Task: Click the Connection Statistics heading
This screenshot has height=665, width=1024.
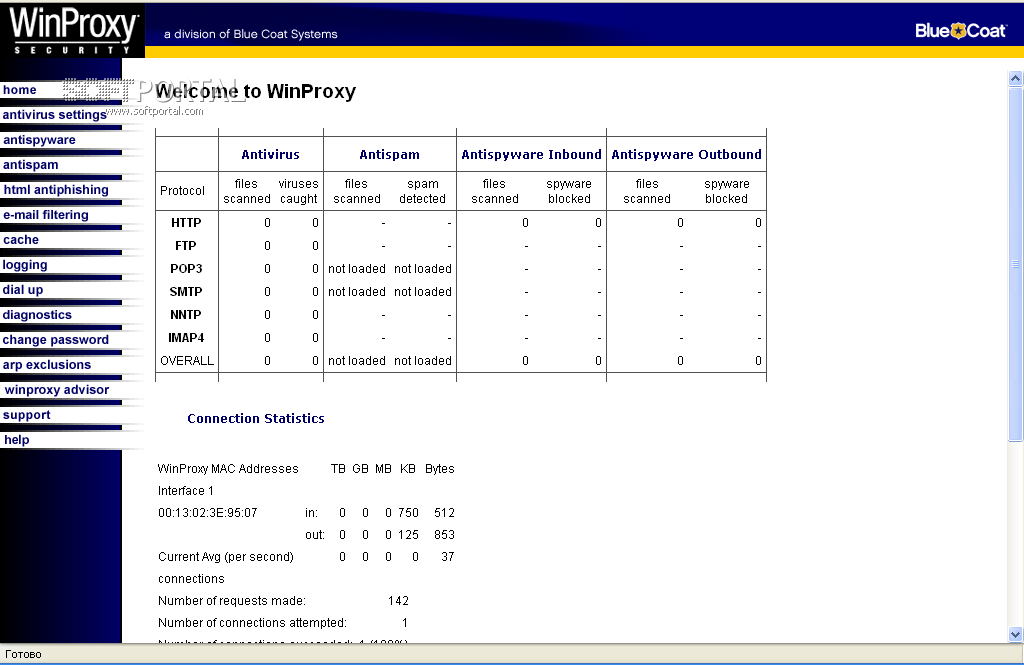Action: [x=256, y=419]
